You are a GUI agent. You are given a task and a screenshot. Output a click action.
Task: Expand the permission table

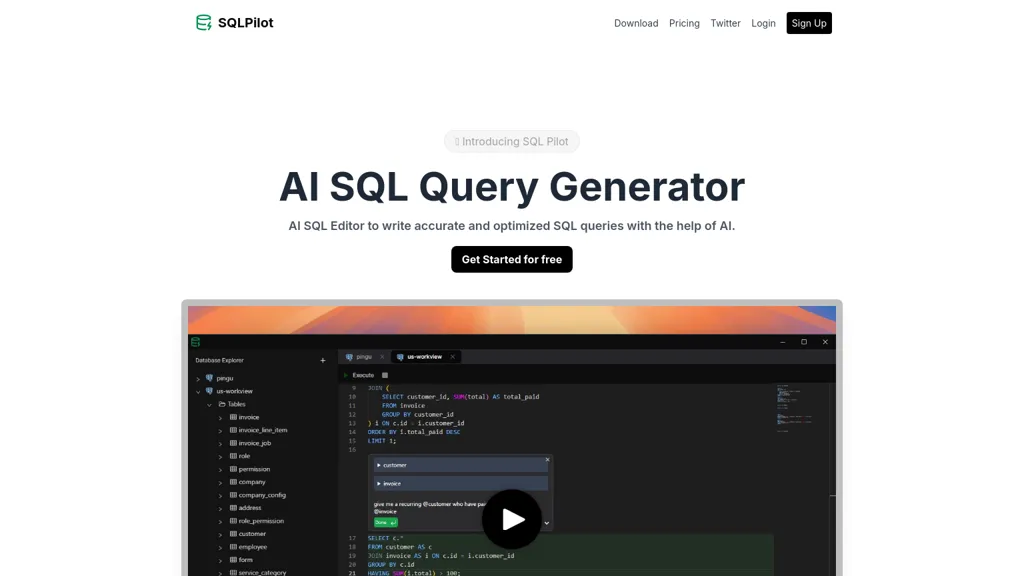(220, 470)
